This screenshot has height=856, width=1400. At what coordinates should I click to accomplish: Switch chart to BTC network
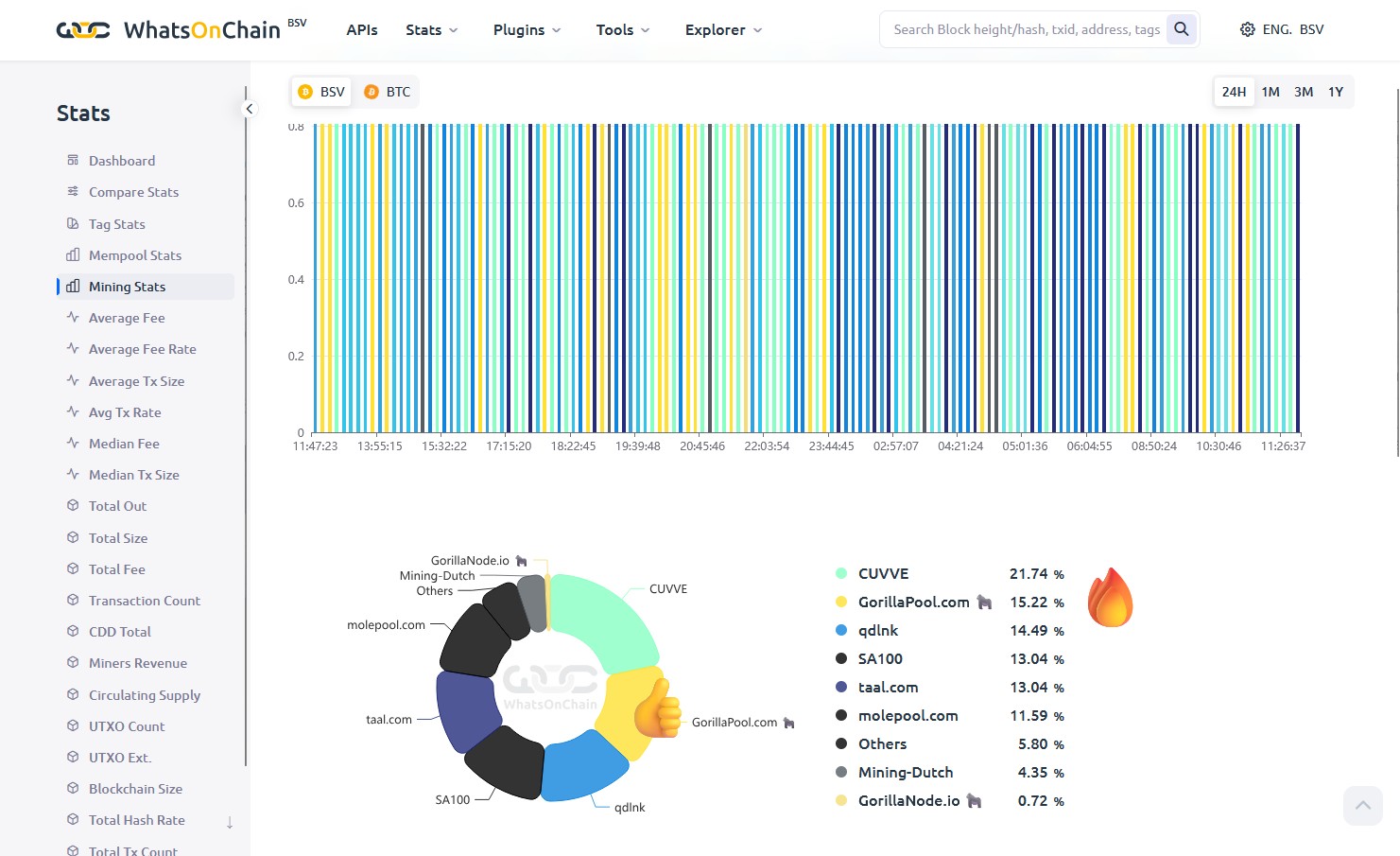tap(388, 92)
